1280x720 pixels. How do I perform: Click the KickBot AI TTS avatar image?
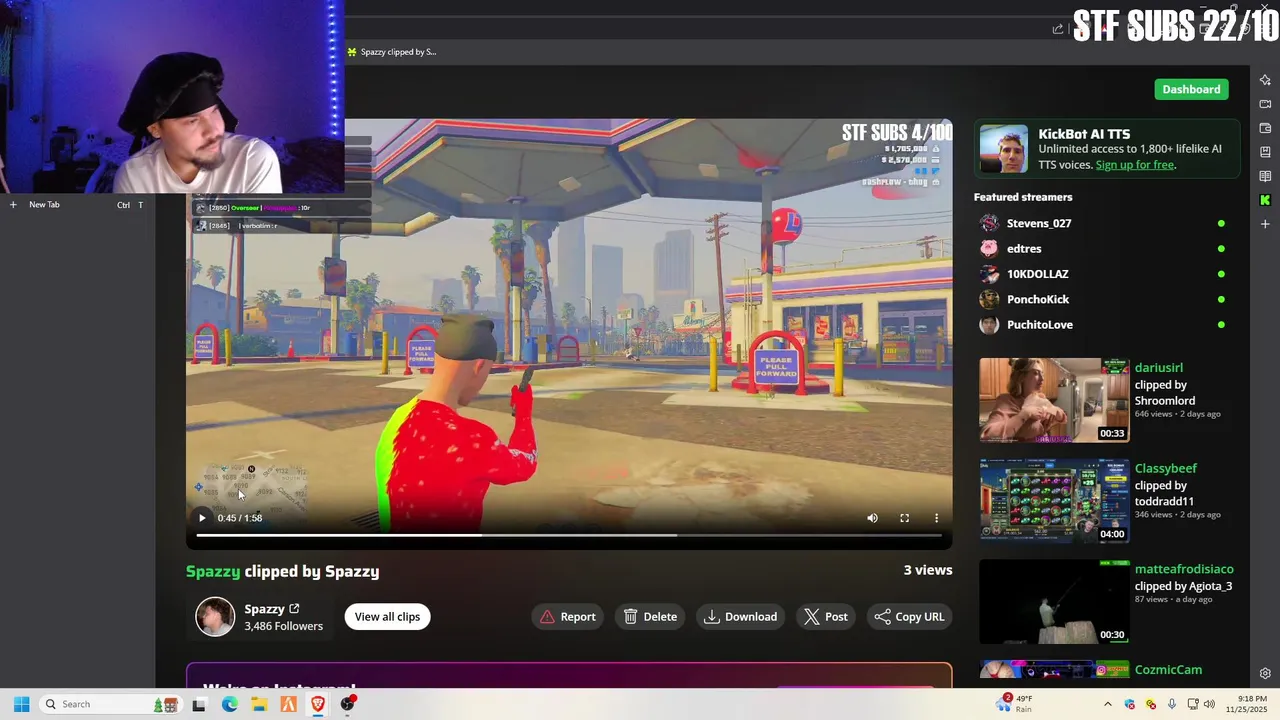(1003, 149)
